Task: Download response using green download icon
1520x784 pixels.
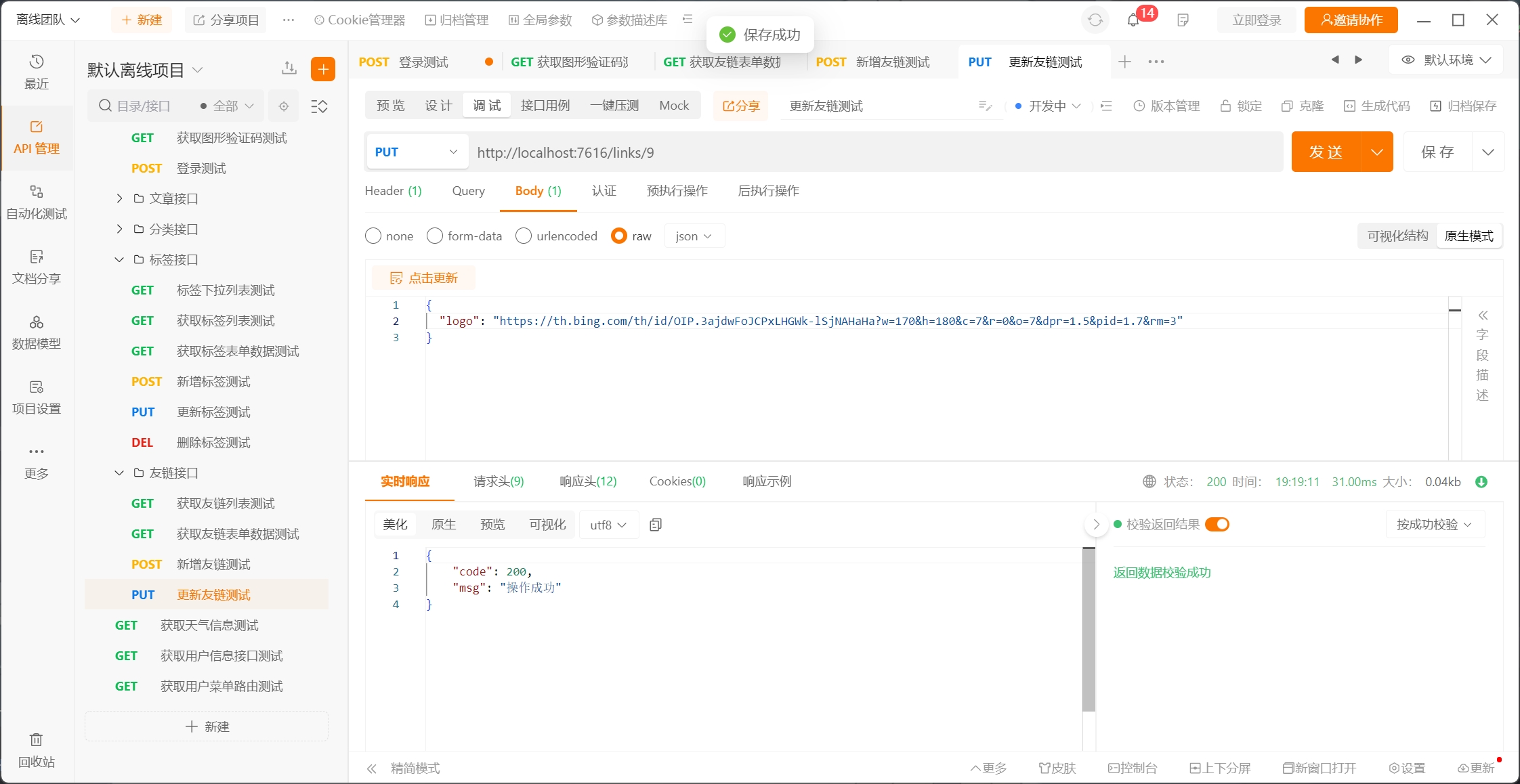Action: point(1481,482)
